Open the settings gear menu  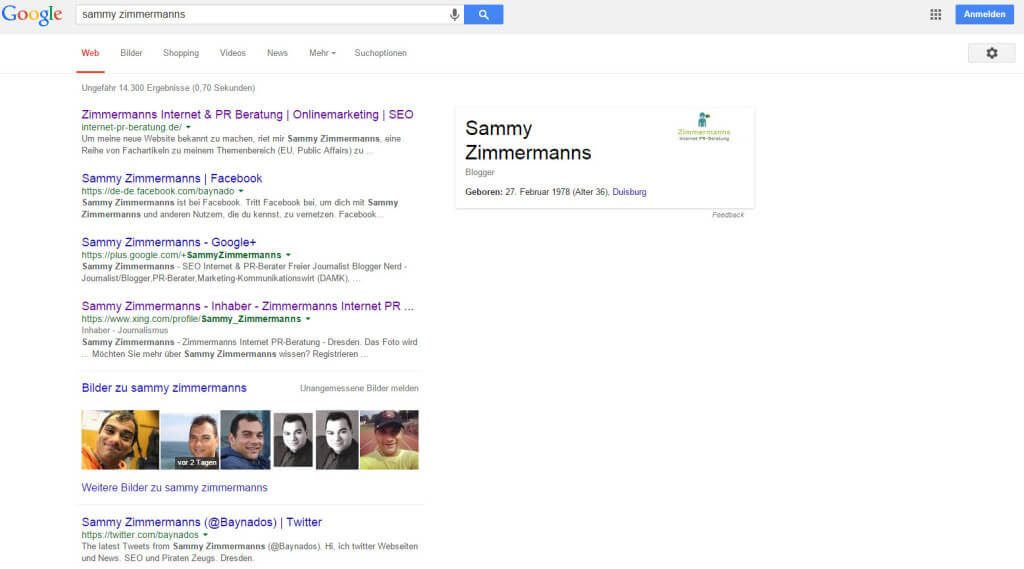coord(991,53)
